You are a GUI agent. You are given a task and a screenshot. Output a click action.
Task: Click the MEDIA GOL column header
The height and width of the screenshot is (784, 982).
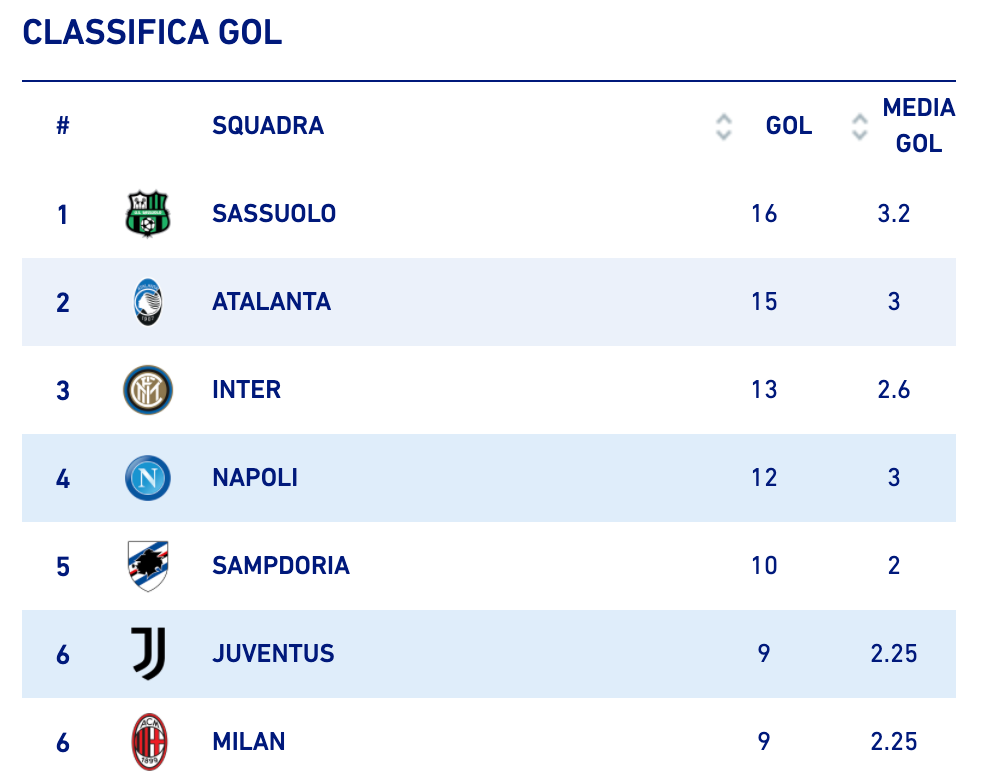(919, 126)
